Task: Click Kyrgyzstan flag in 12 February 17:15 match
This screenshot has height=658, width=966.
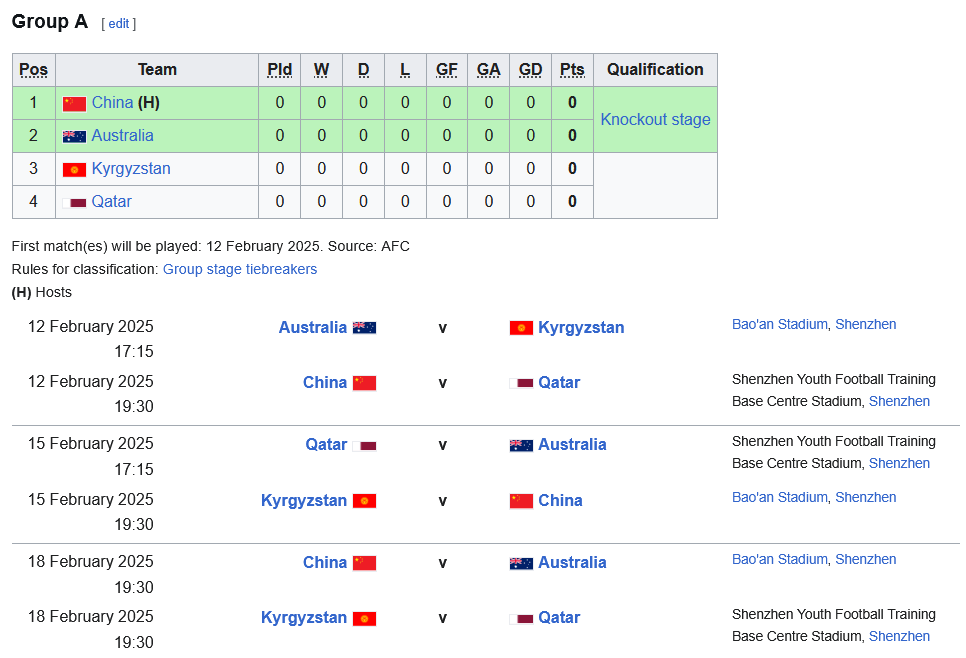Action: pyautogui.click(x=521, y=328)
